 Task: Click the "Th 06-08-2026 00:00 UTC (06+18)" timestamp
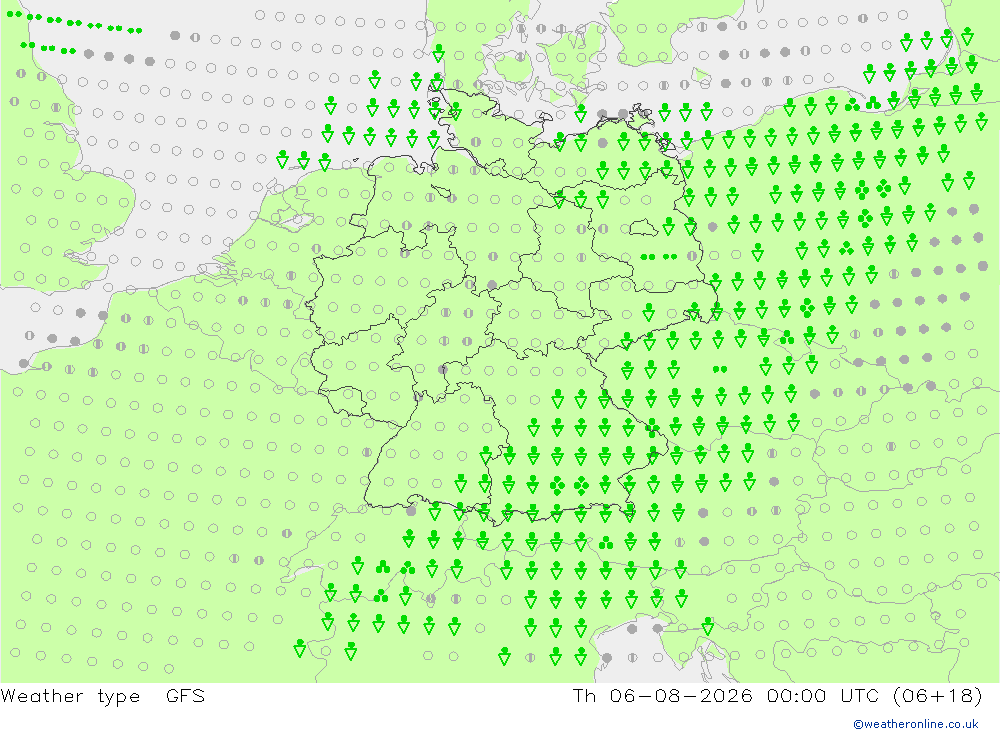point(777,695)
